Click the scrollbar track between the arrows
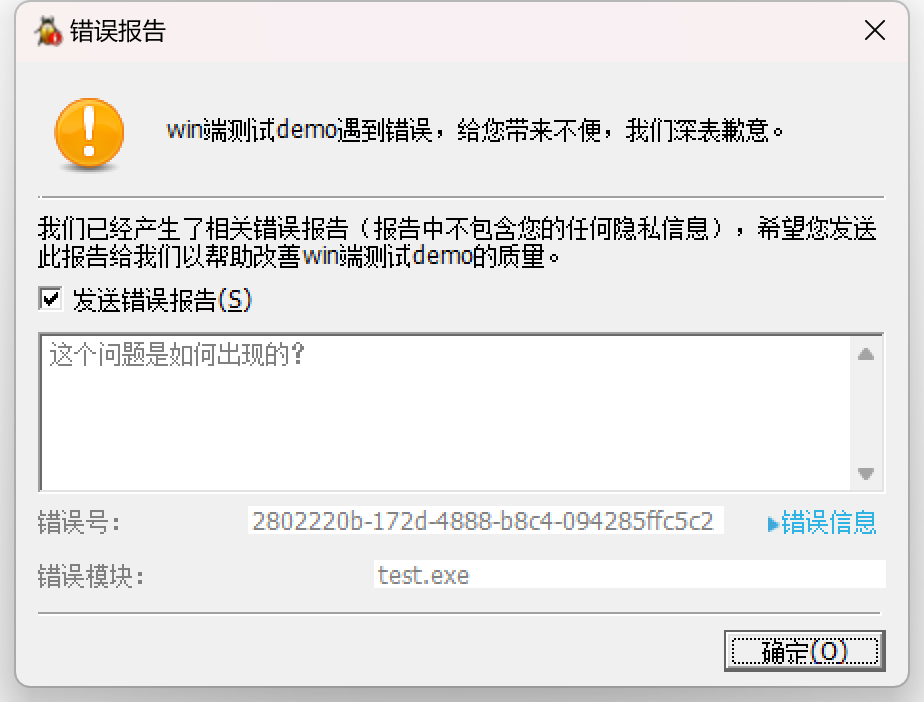 pos(866,413)
